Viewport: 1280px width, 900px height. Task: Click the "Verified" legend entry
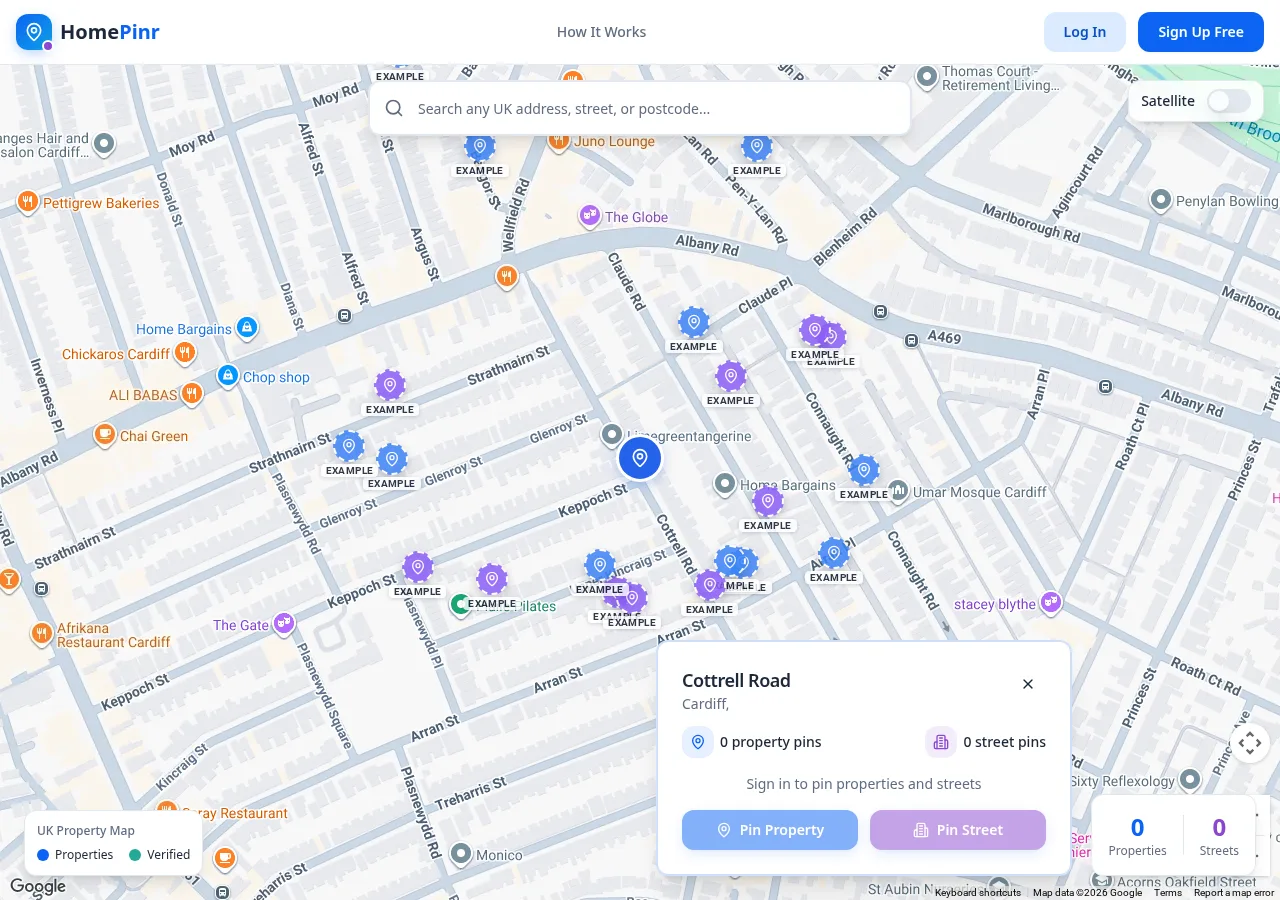click(x=159, y=855)
